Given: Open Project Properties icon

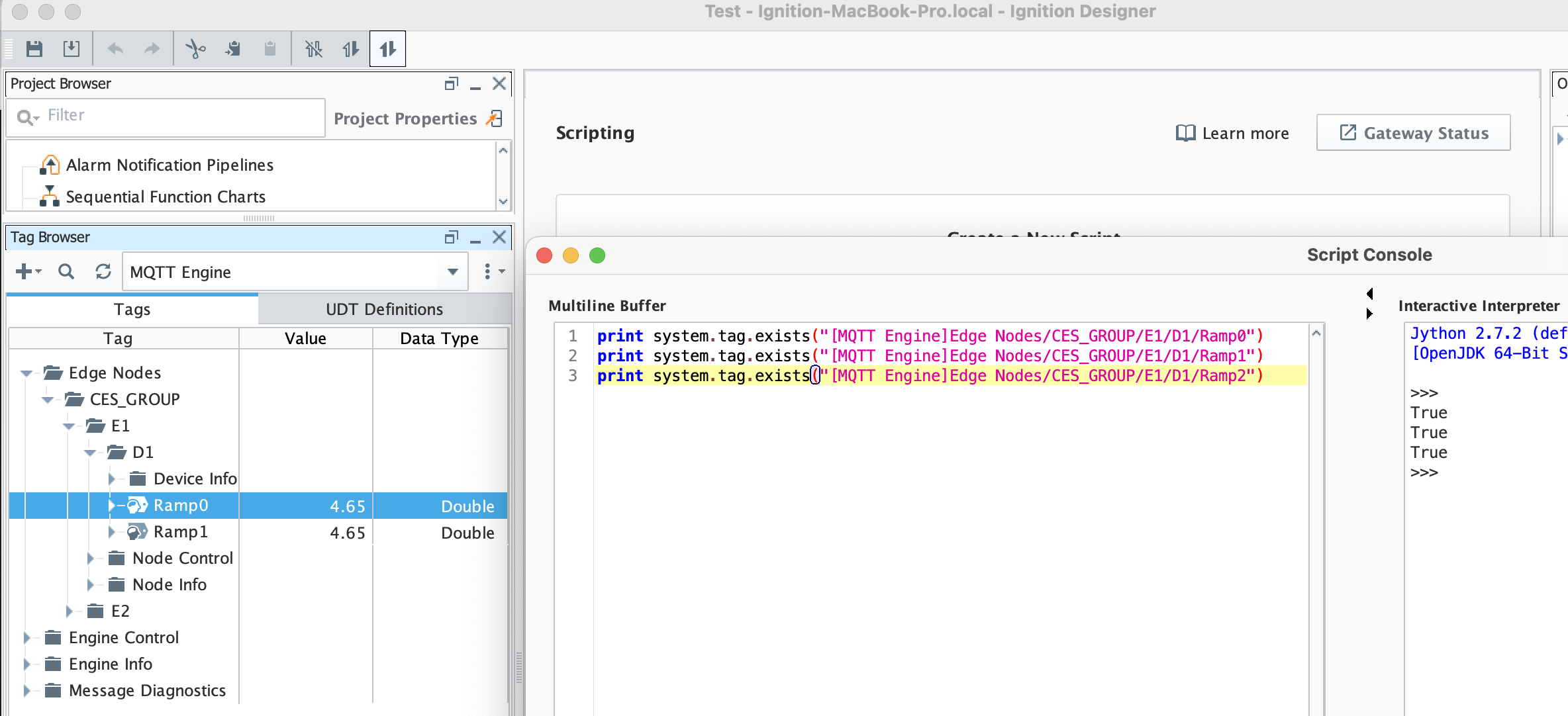Looking at the screenshot, I should [x=495, y=118].
